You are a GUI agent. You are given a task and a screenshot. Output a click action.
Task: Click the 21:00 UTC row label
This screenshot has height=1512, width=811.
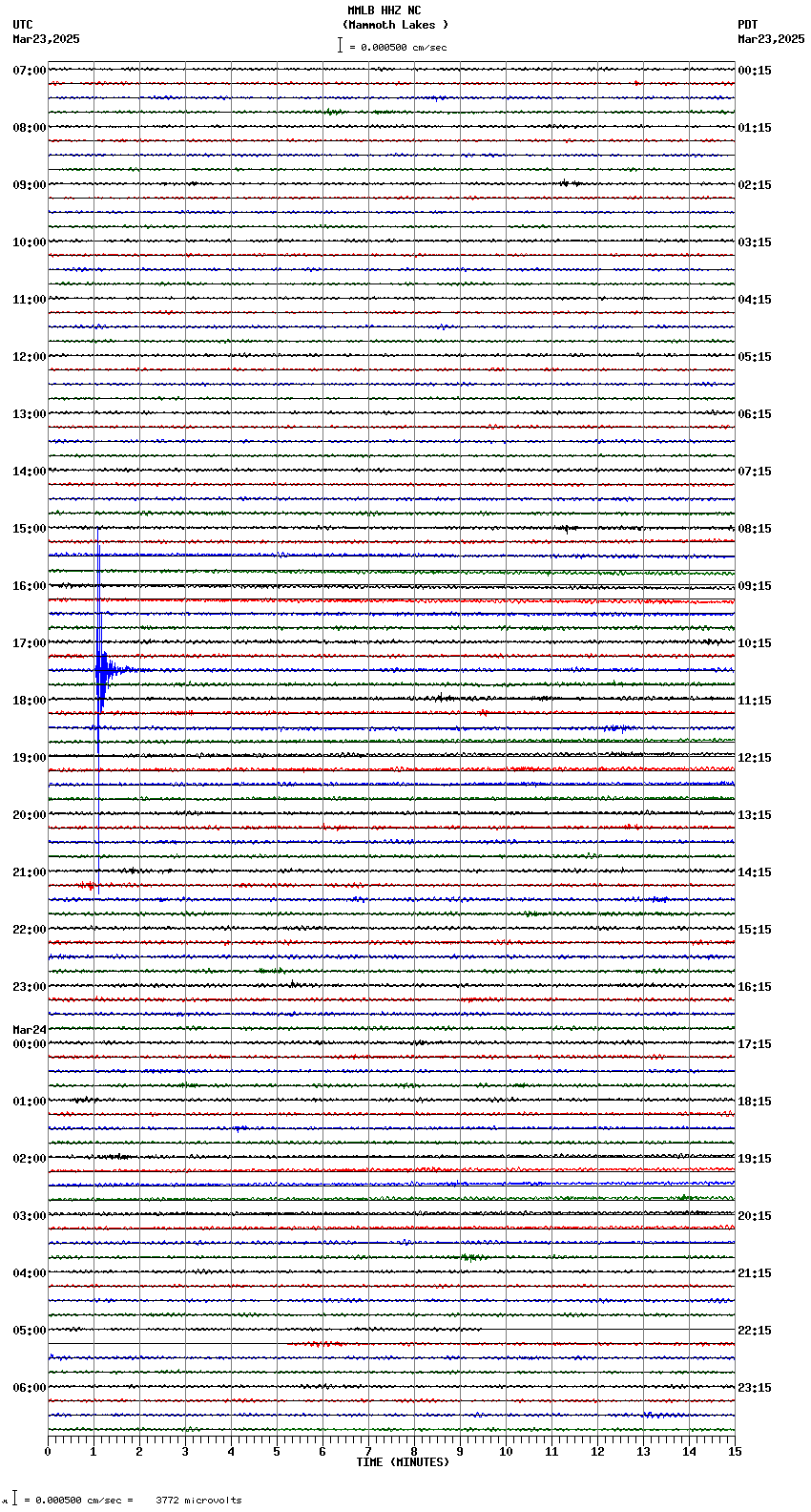30,872
